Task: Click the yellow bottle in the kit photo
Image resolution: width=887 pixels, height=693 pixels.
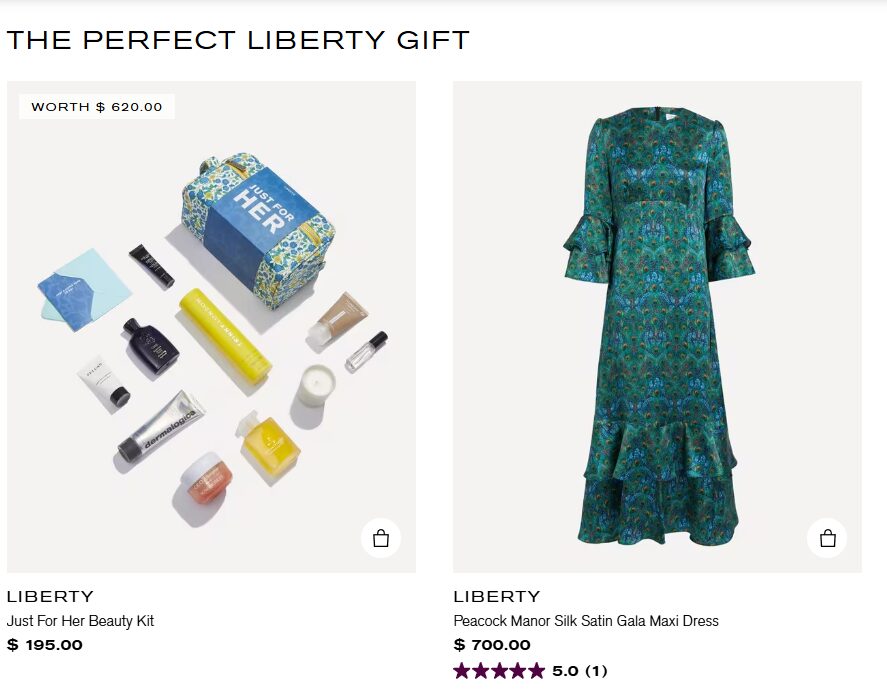Action: click(x=226, y=334)
